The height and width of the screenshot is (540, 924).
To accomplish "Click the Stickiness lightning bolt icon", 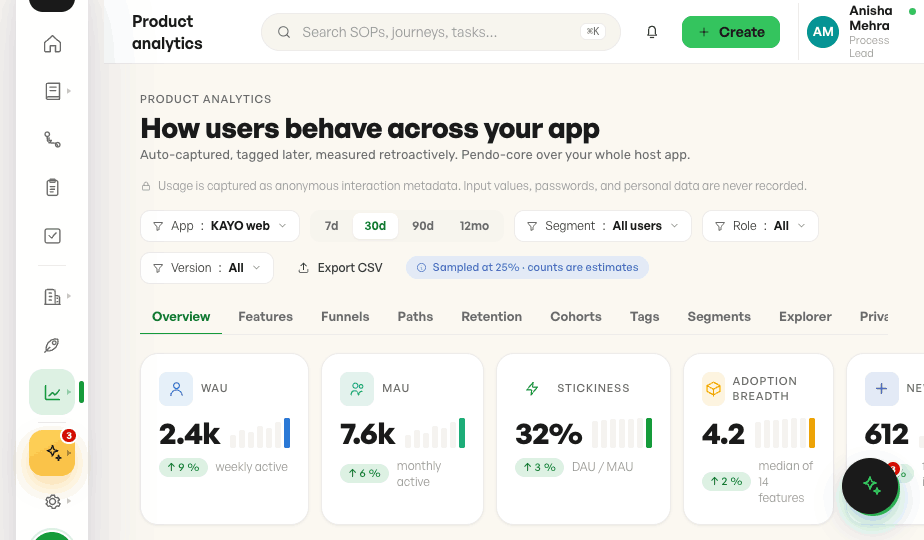I will click(x=532, y=388).
